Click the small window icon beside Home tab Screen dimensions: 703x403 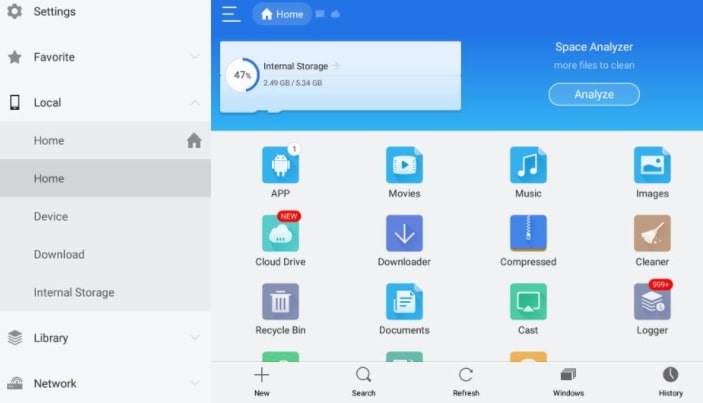tap(320, 14)
